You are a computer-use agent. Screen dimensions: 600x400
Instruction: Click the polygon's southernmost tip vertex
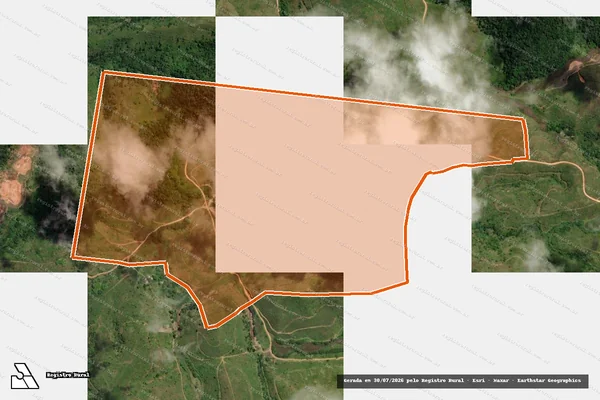[209, 327]
